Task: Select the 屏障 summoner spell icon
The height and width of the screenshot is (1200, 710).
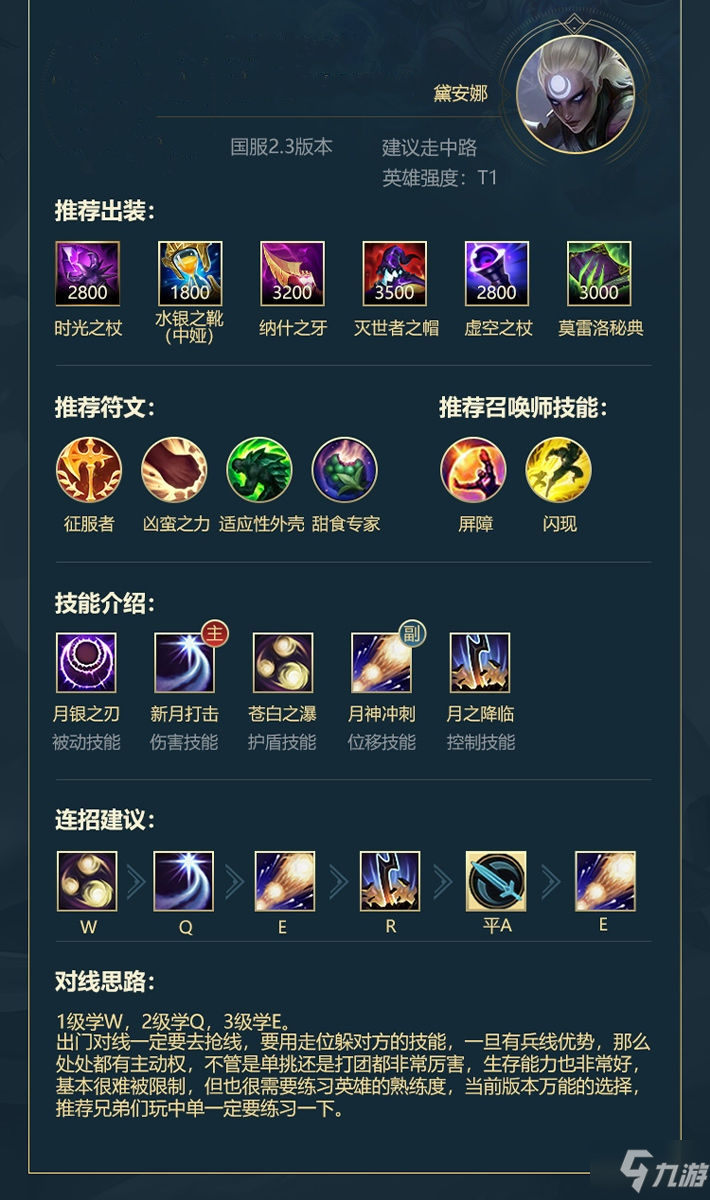Action: [474, 470]
